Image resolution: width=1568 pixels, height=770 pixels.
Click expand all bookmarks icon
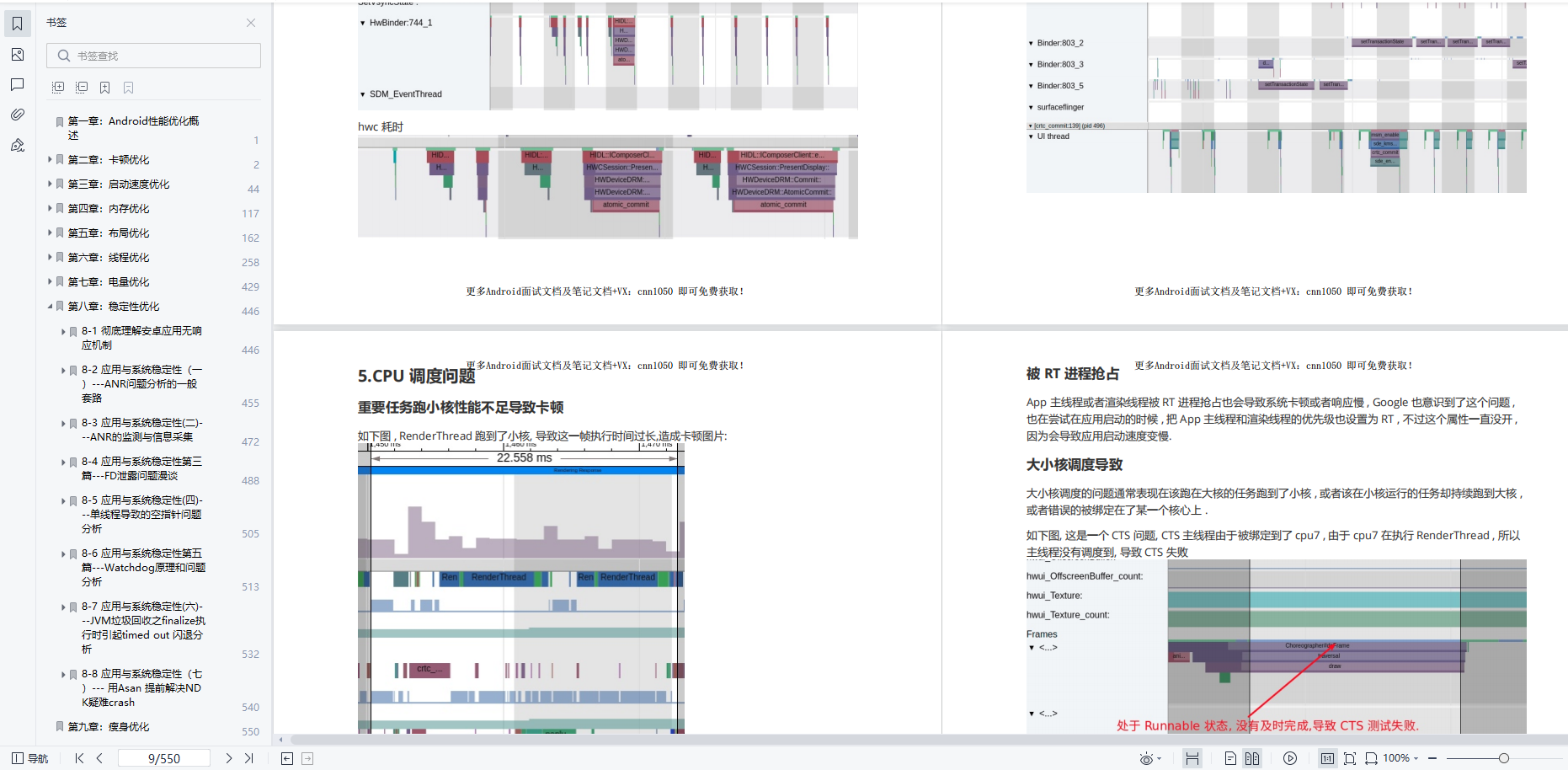[x=58, y=87]
